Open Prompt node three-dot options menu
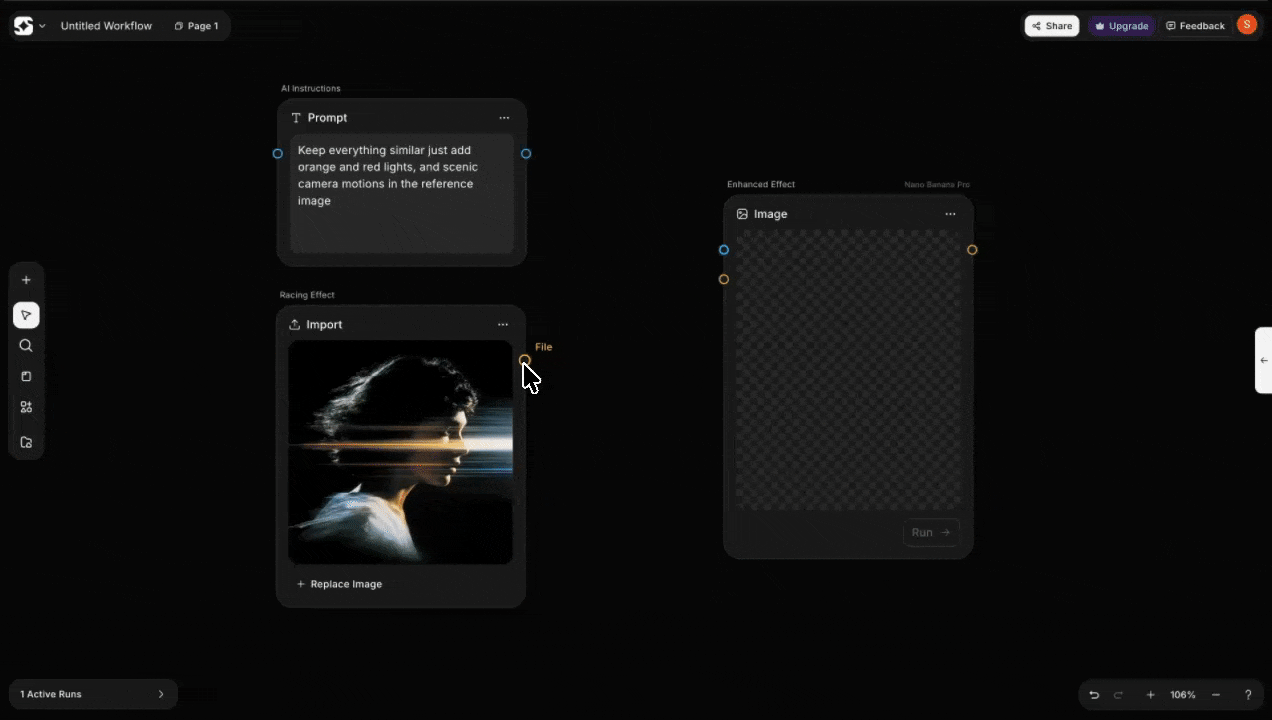Screen dimensions: 1272x720 pos(504,118)
